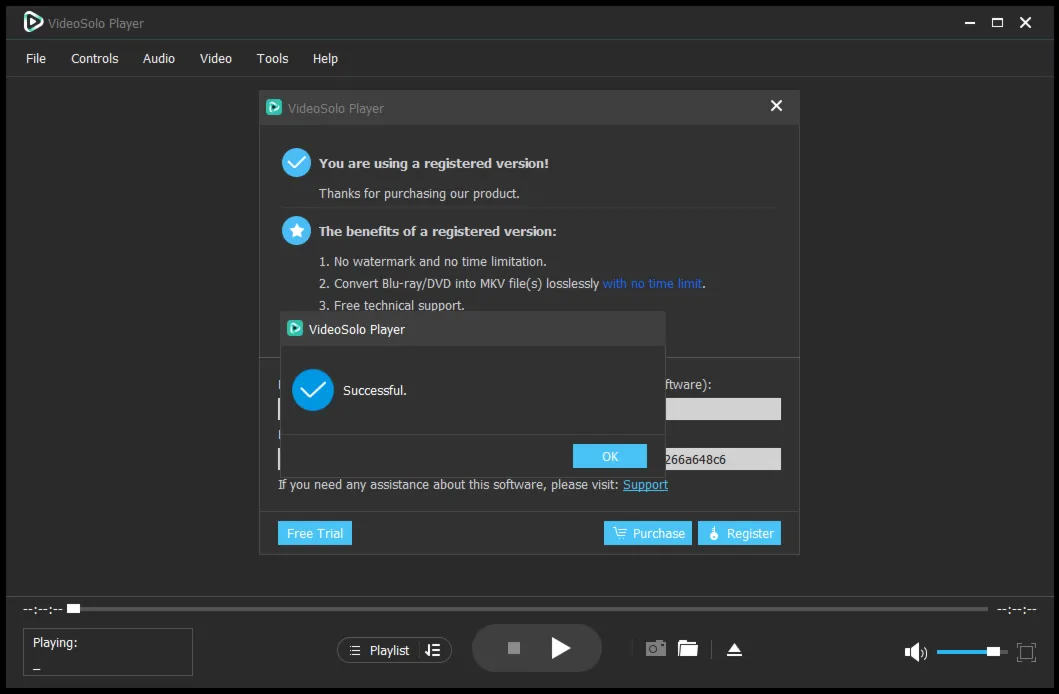Click the VideoSolo Player logo in title bar
Viewport: 1059px width, 694px height.
[x=33, y=22]
